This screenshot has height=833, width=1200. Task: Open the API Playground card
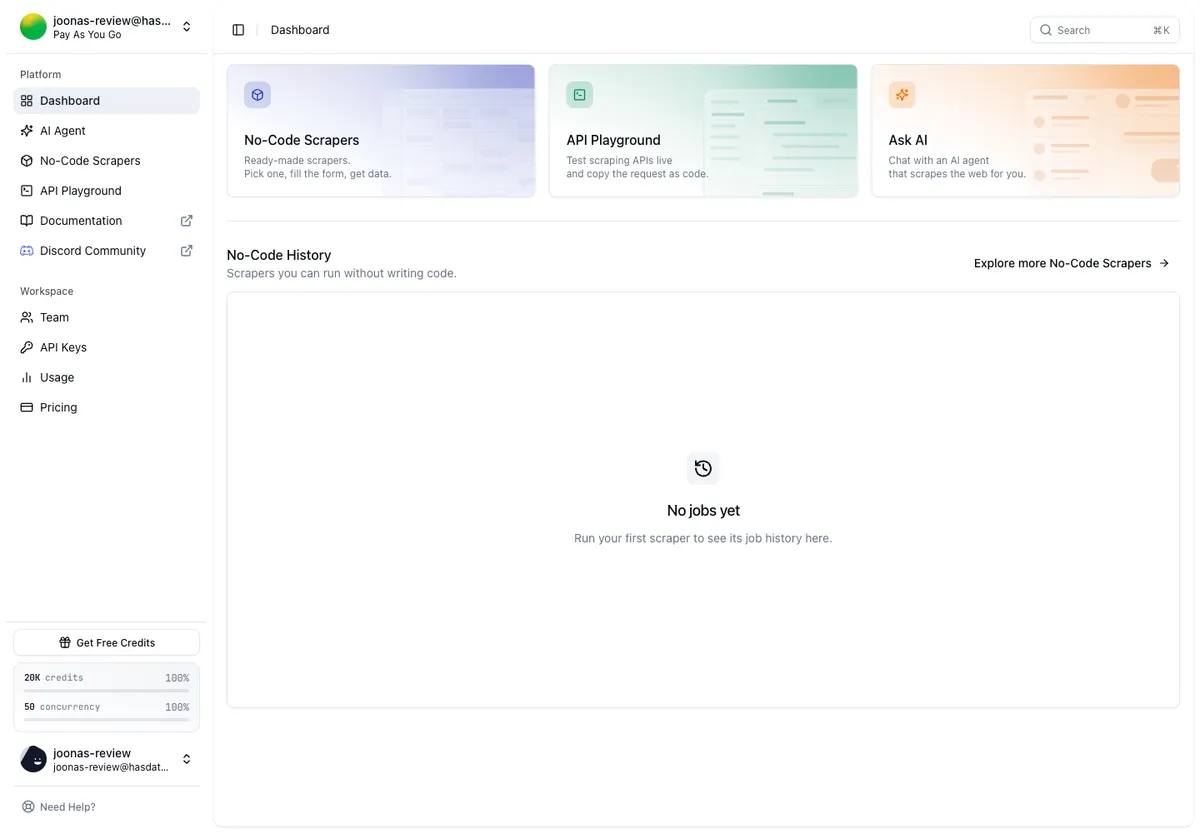pyautogui.click(x=703, y=131)
